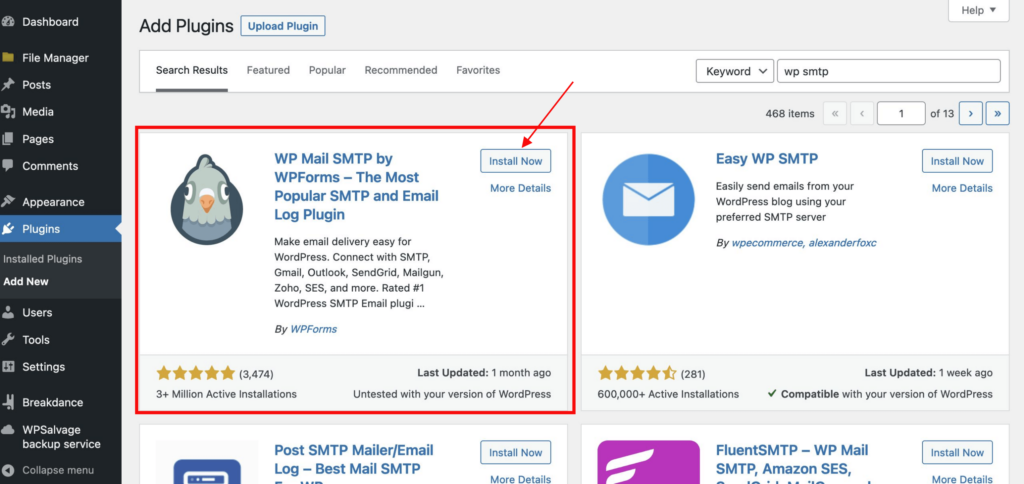Open the Keyword search type dropdown
Image resolution: width=1024 pixels, height=484 pixels.
[x=734, y=71]
